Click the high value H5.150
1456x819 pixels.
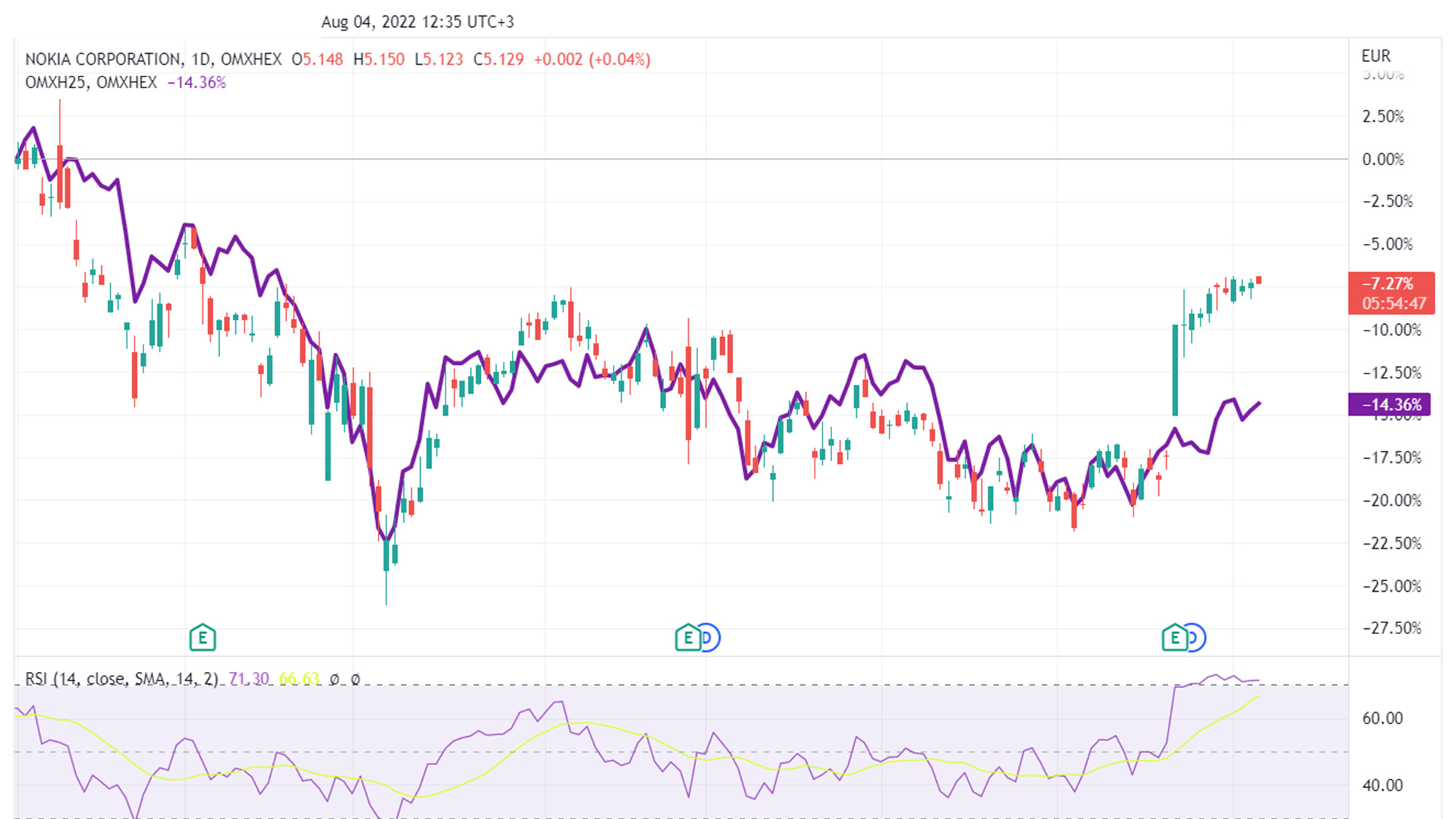tap(379, 59)
